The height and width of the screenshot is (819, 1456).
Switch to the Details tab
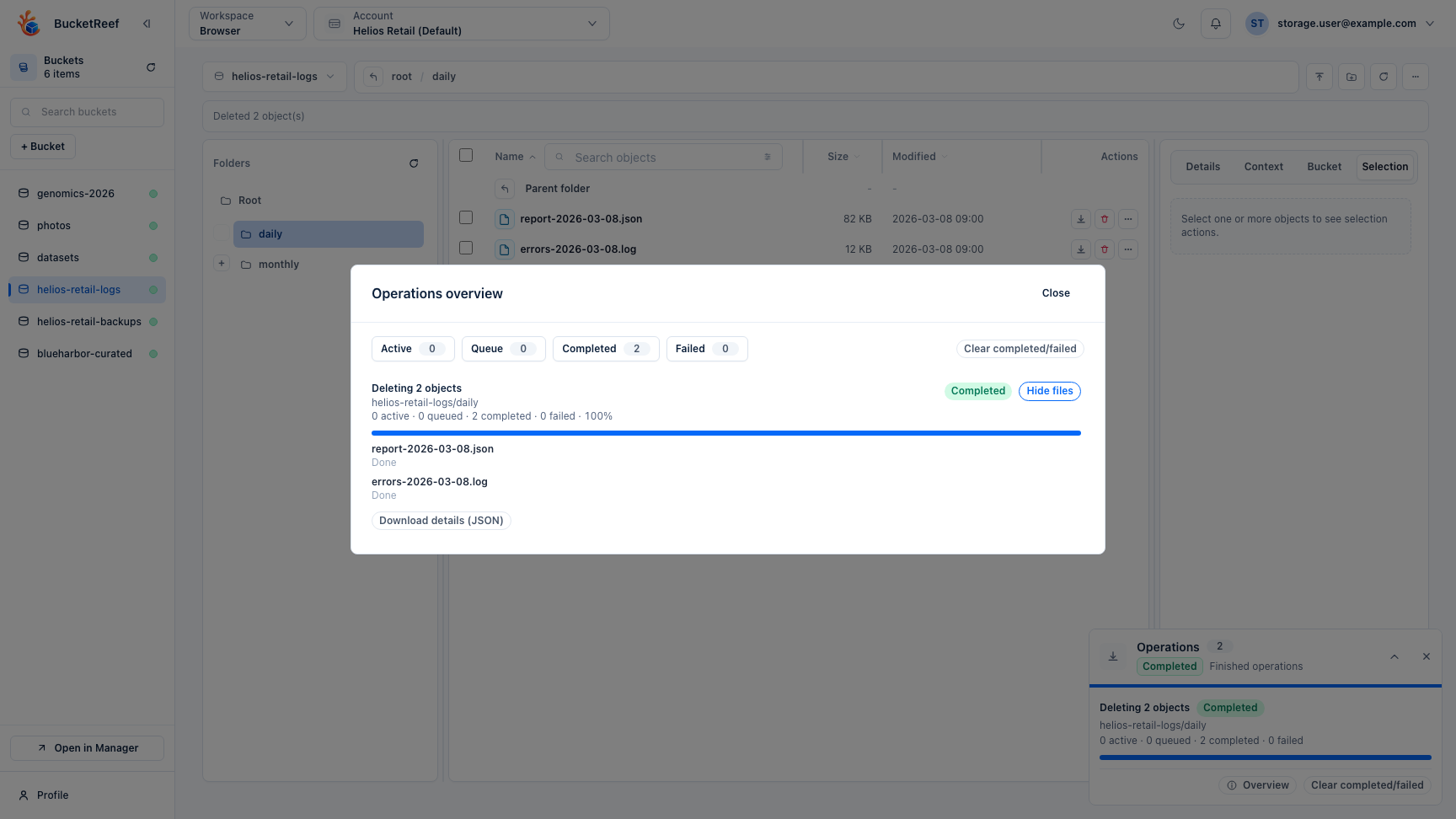point(1203,167)
